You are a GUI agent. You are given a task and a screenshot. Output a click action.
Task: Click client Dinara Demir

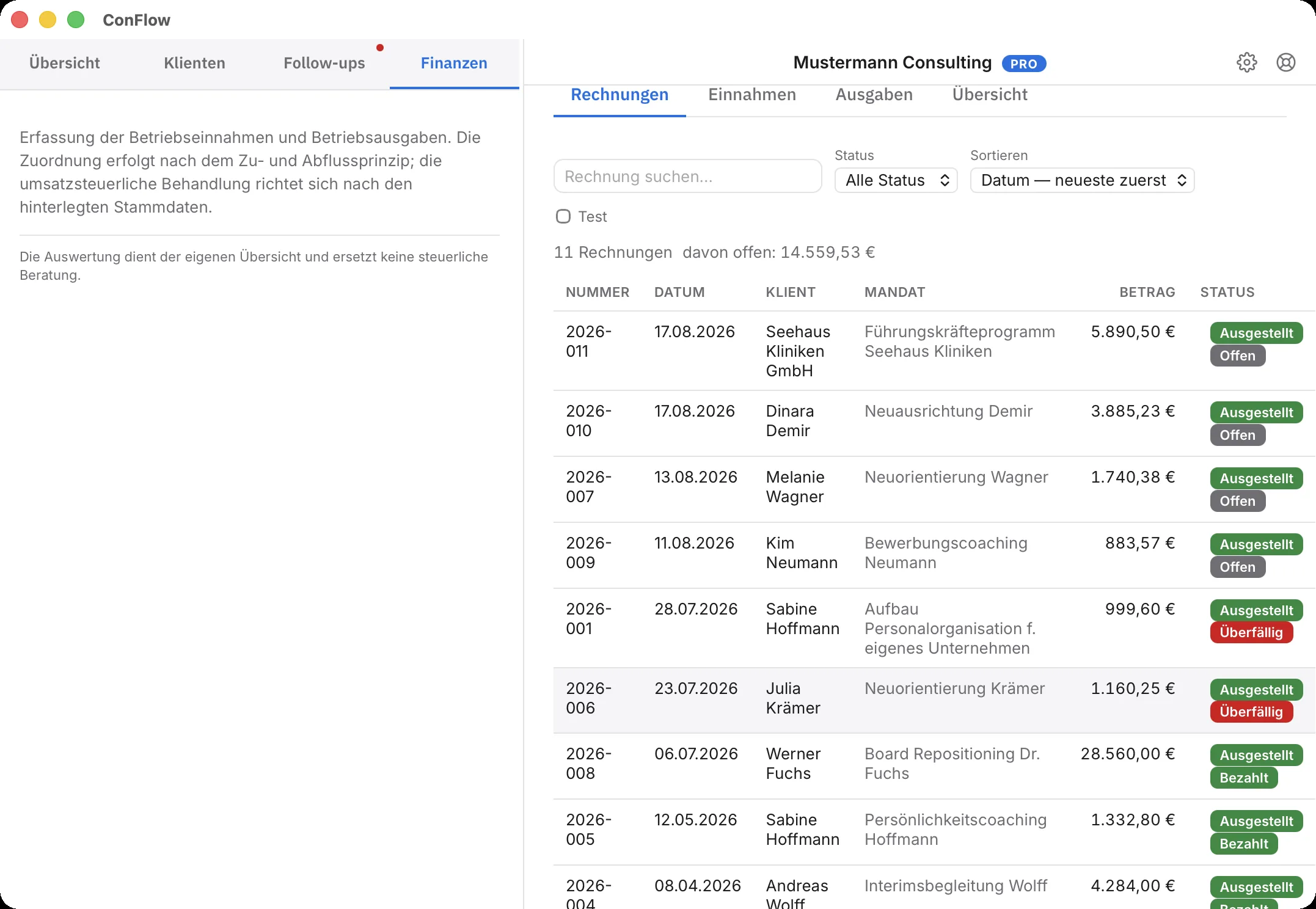[x=790, y=421]
